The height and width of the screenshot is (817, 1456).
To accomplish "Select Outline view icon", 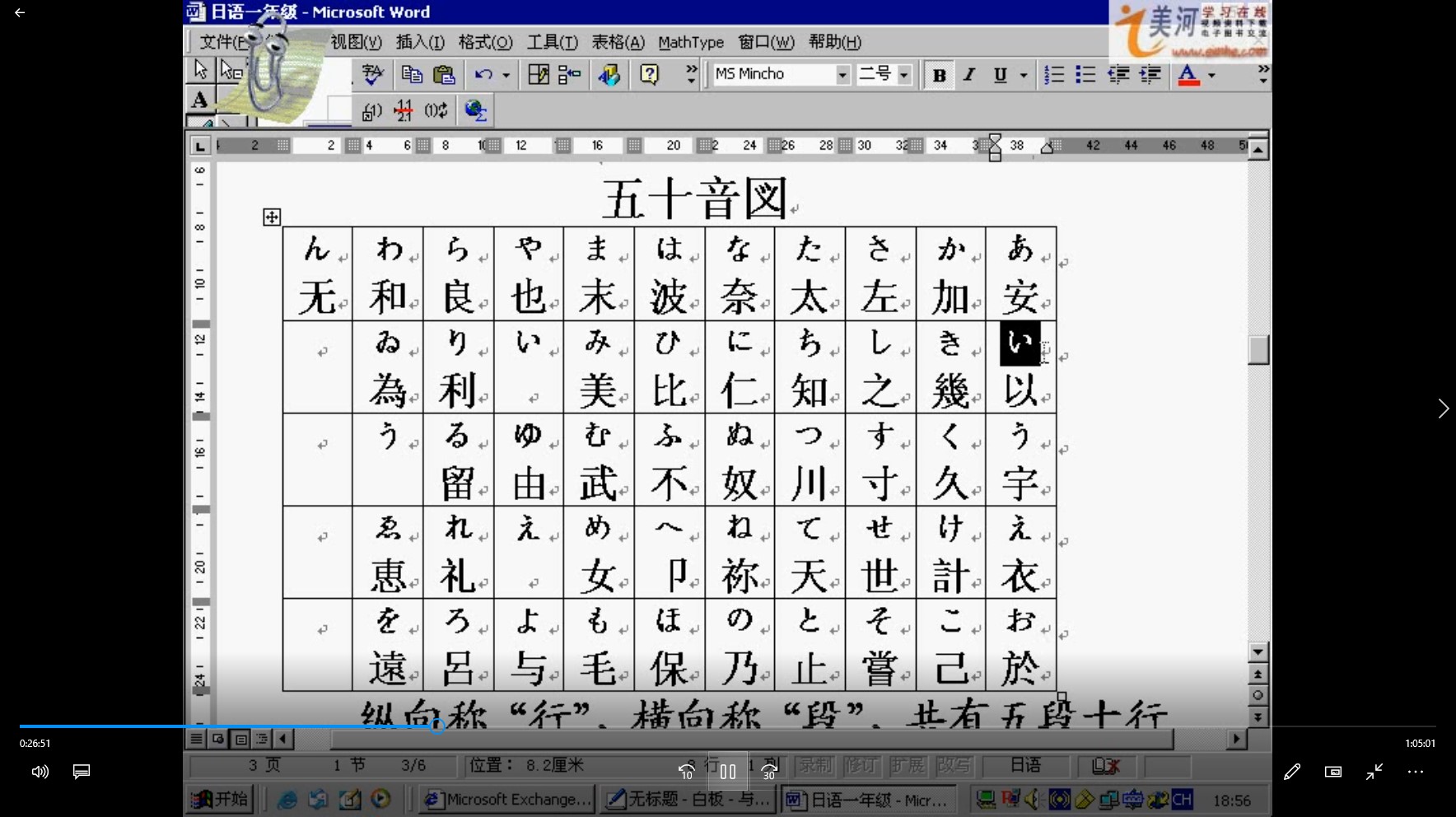I will (262, 739).
